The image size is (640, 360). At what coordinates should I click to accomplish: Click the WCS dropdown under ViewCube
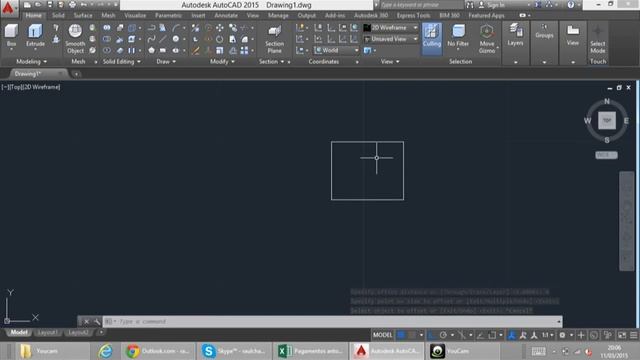coord(606,155)
